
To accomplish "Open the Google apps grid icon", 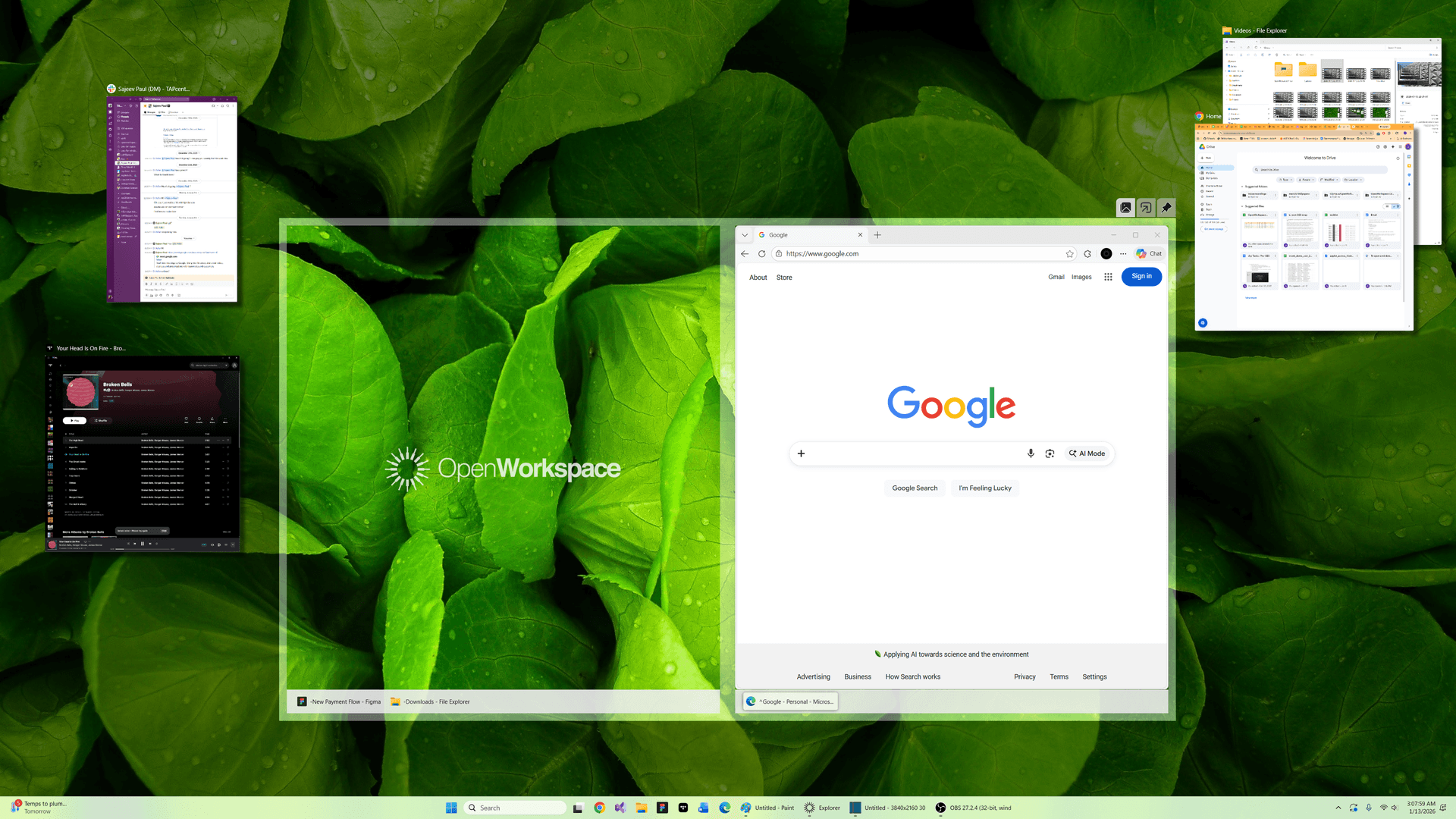I will (x=1108, y=277).
